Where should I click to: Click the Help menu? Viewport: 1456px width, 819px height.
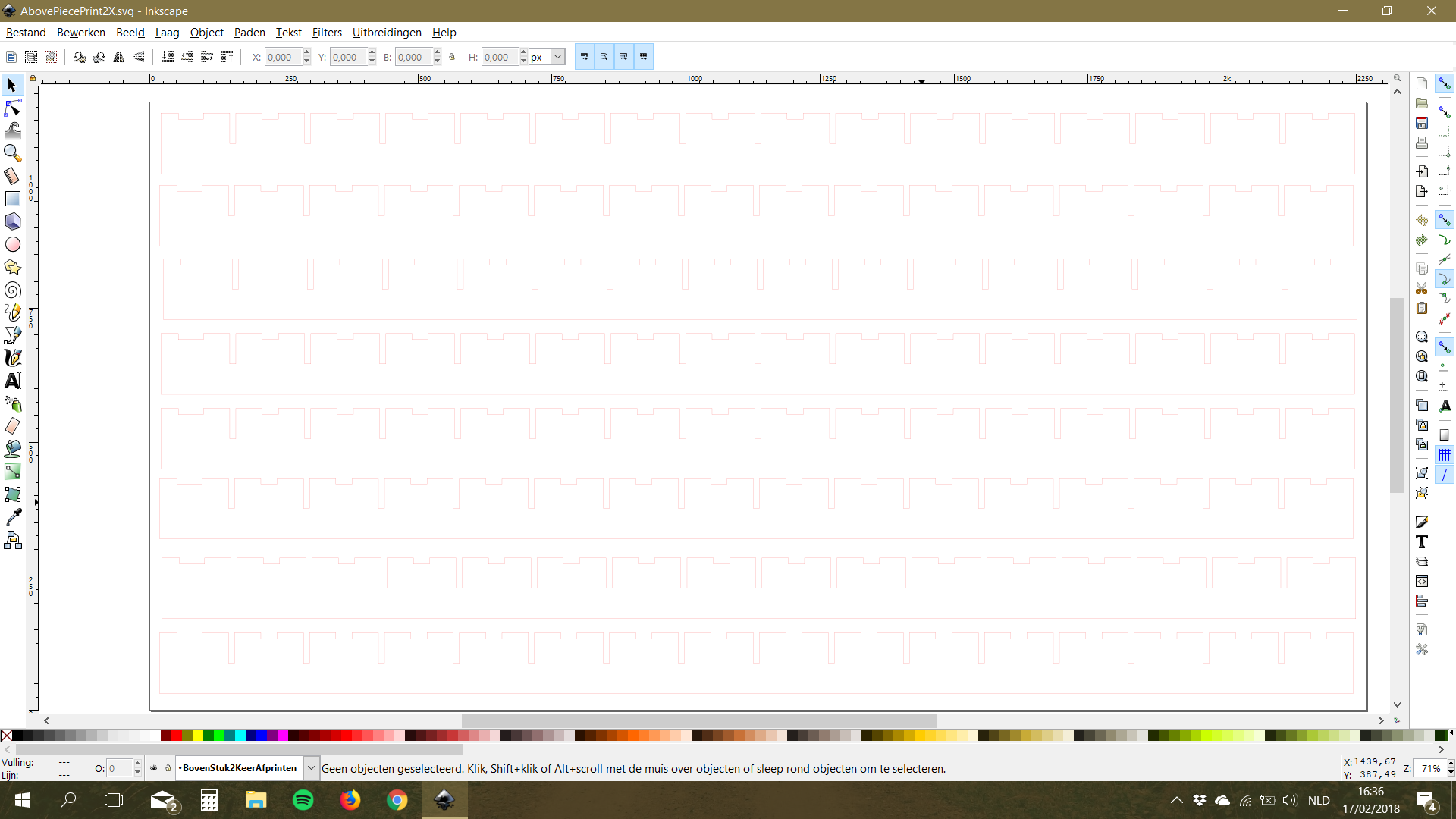point(444,33)
